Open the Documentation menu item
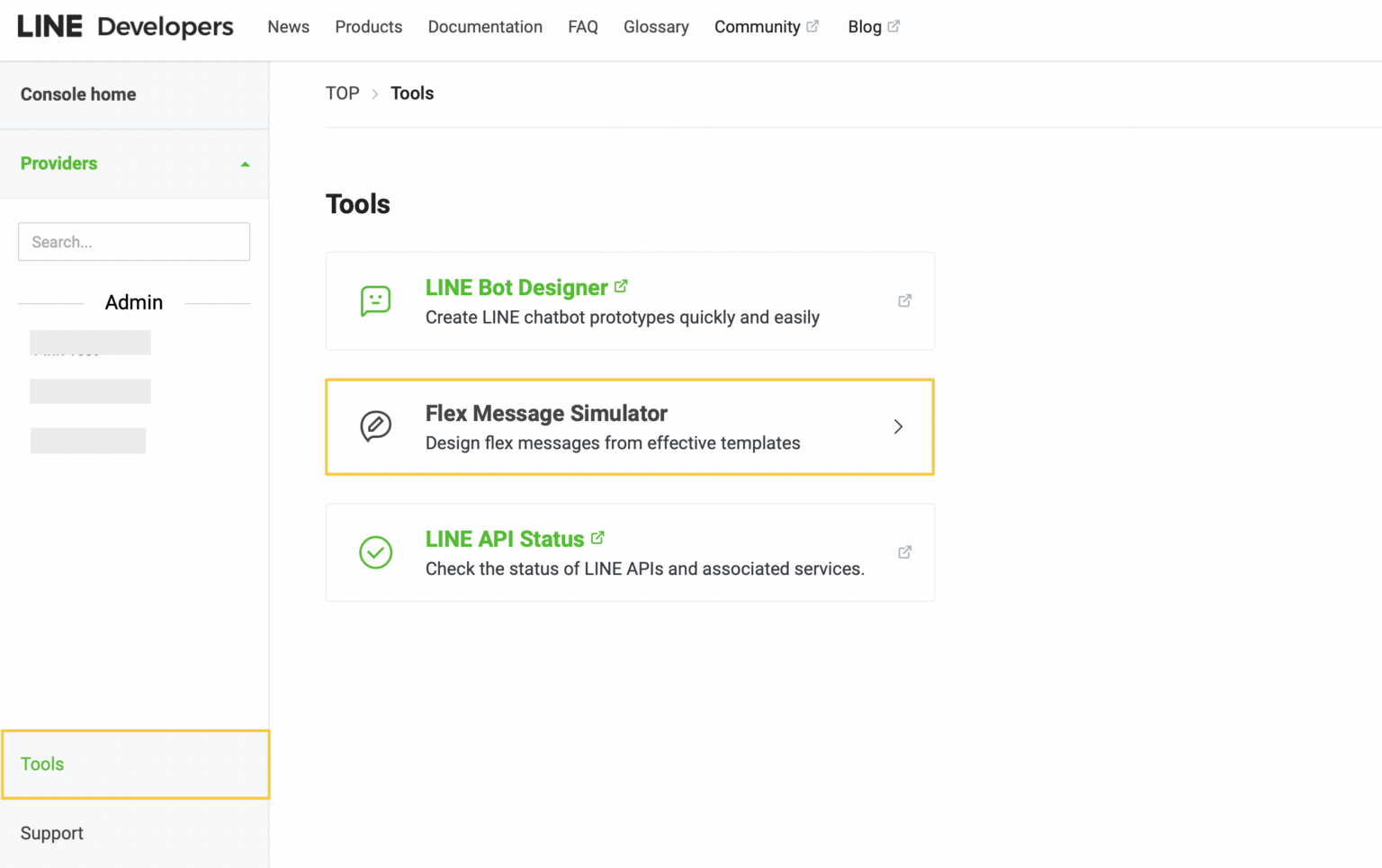This screenshot has height=868, width=1382. pyautogui.click(x=485, y=27)
